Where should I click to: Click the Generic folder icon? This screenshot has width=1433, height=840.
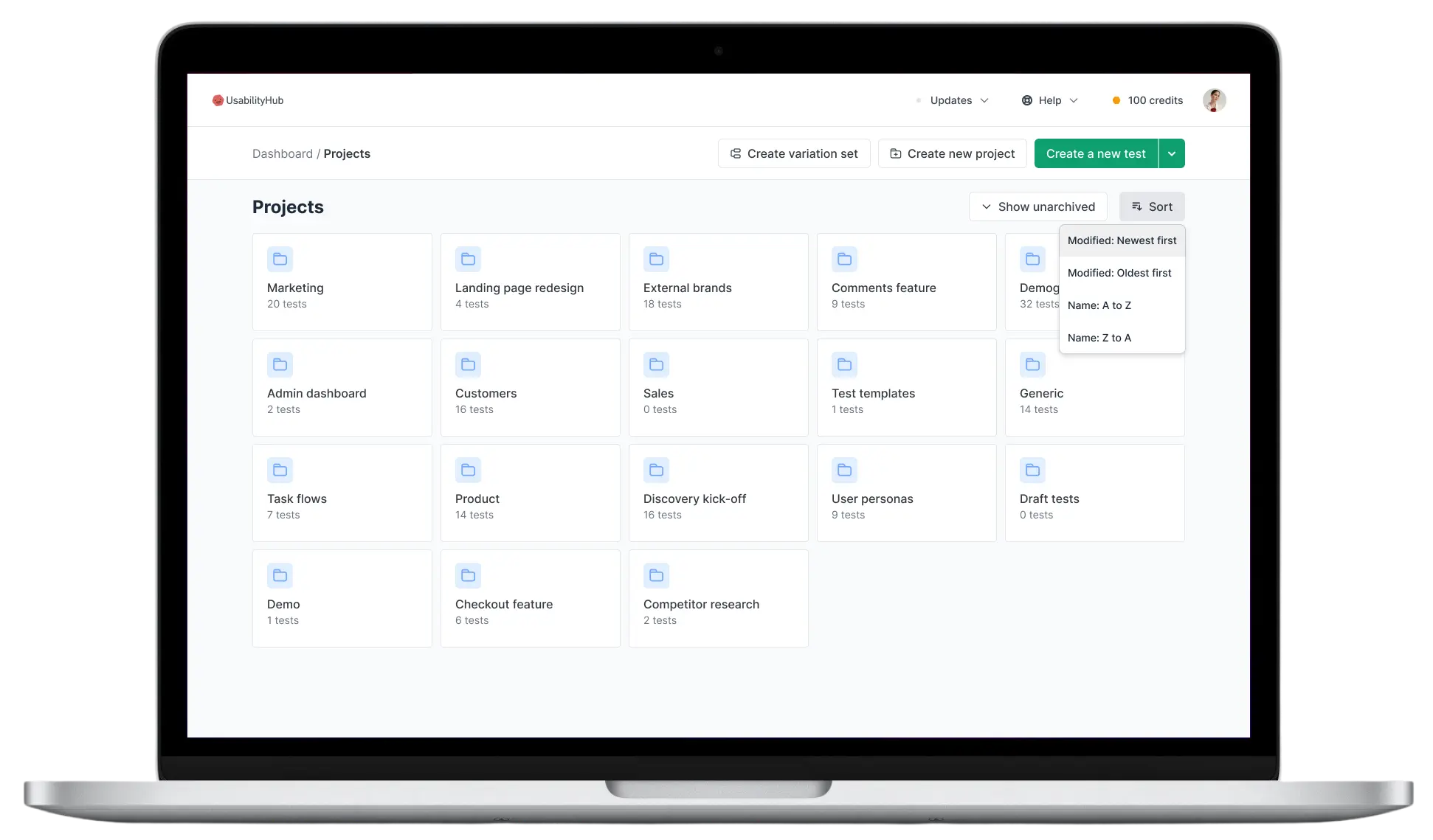[x=1032, y=364]
